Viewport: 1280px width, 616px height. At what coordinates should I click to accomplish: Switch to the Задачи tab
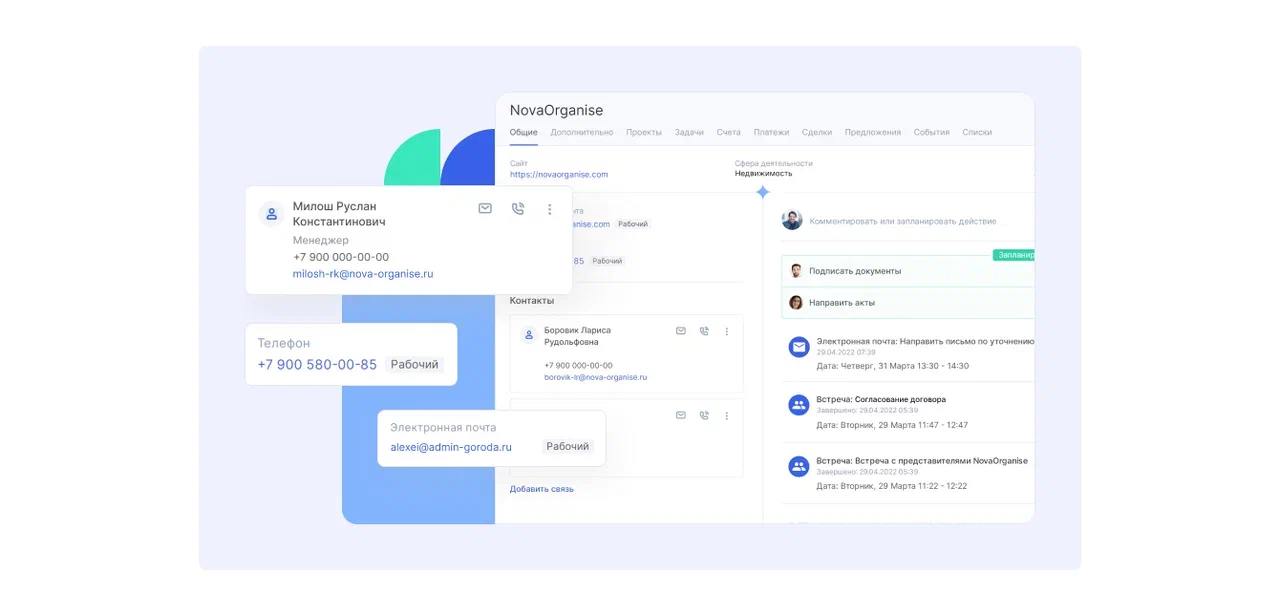coord(689,132)
